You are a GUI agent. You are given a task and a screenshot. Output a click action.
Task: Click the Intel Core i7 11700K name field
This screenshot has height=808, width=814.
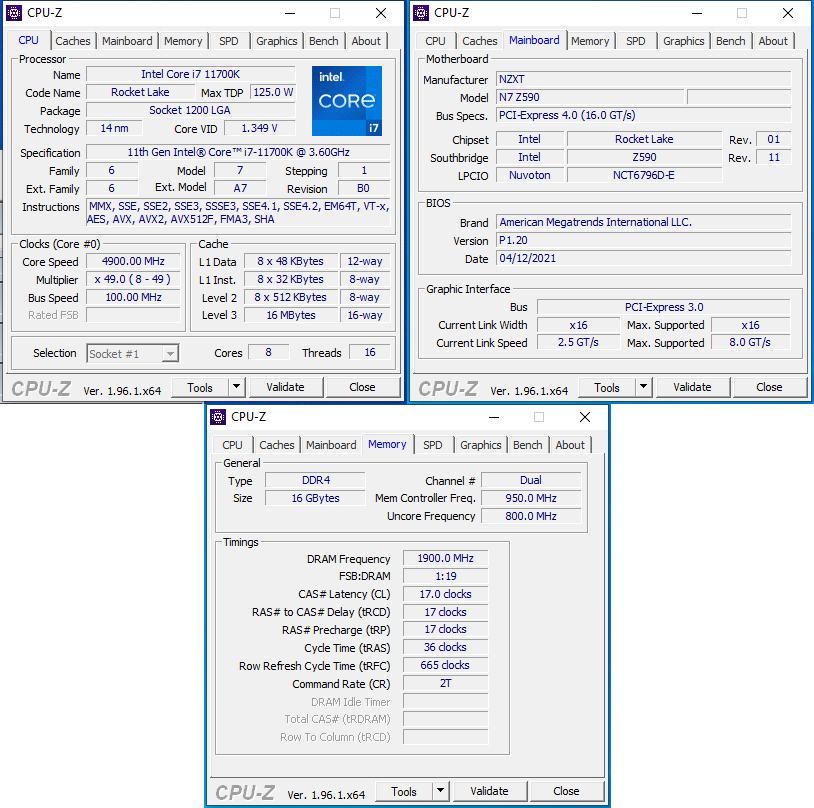191,74
